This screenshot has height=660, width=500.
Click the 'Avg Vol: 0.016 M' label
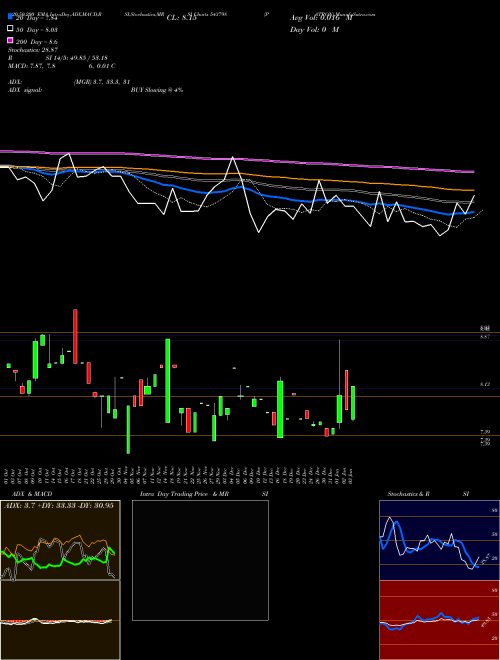[321, 18]
